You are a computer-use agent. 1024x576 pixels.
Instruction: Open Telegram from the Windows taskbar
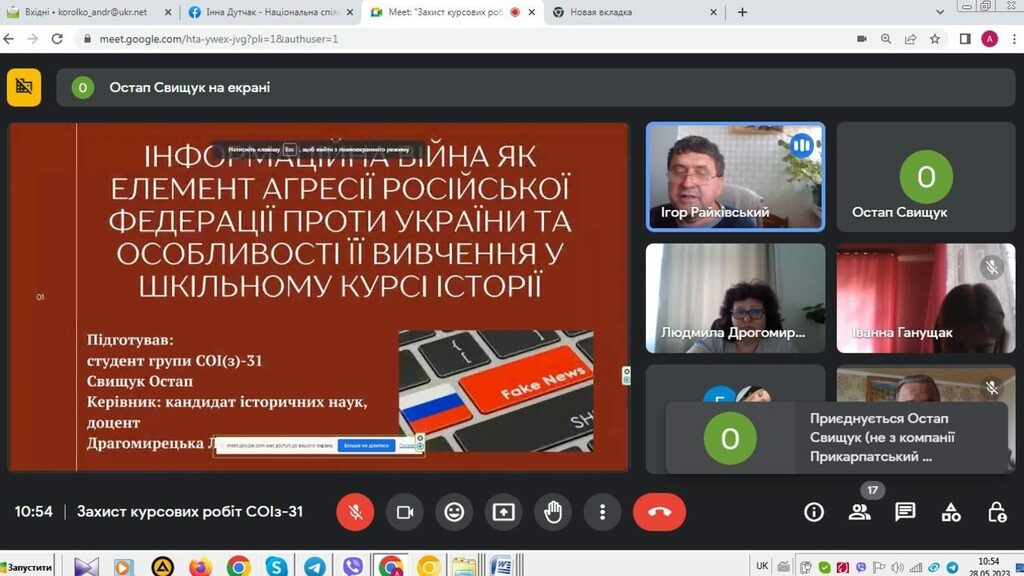pyautogui.click(x=314, y=566)
